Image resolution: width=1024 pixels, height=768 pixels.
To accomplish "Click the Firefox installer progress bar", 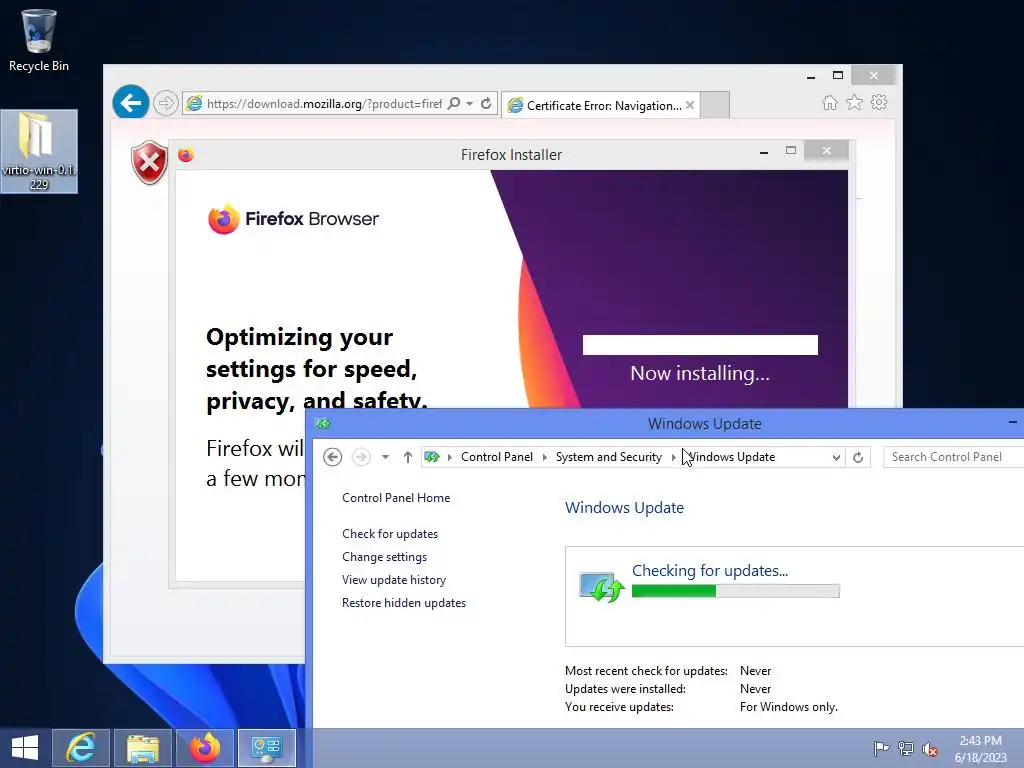I will 700,345.
